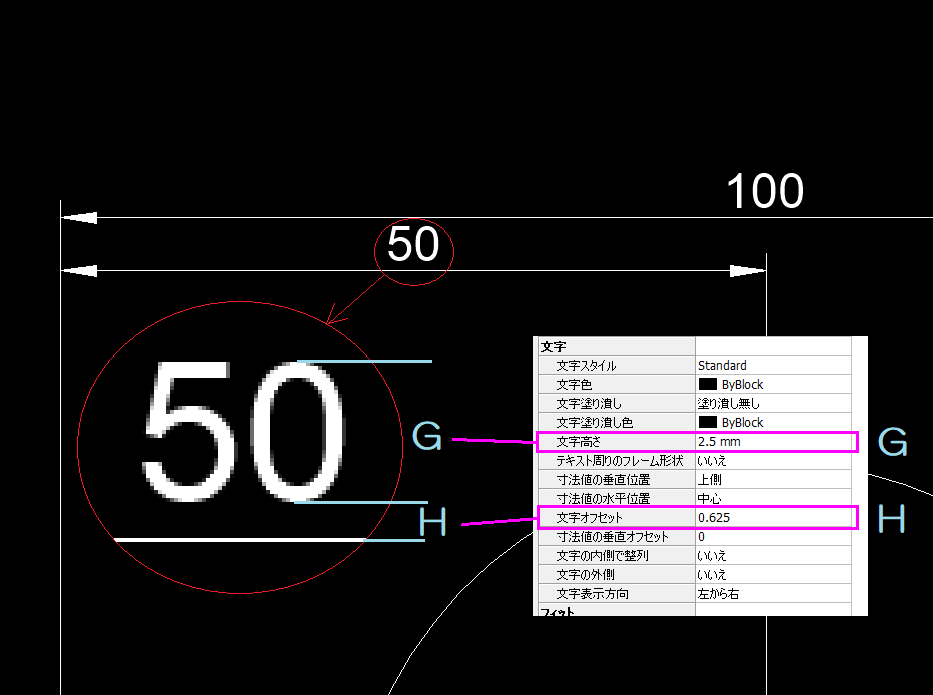Select the 寸法値の水平位置 label
Viewport: 933px width, 695px height.
click(x=603, y=499)
